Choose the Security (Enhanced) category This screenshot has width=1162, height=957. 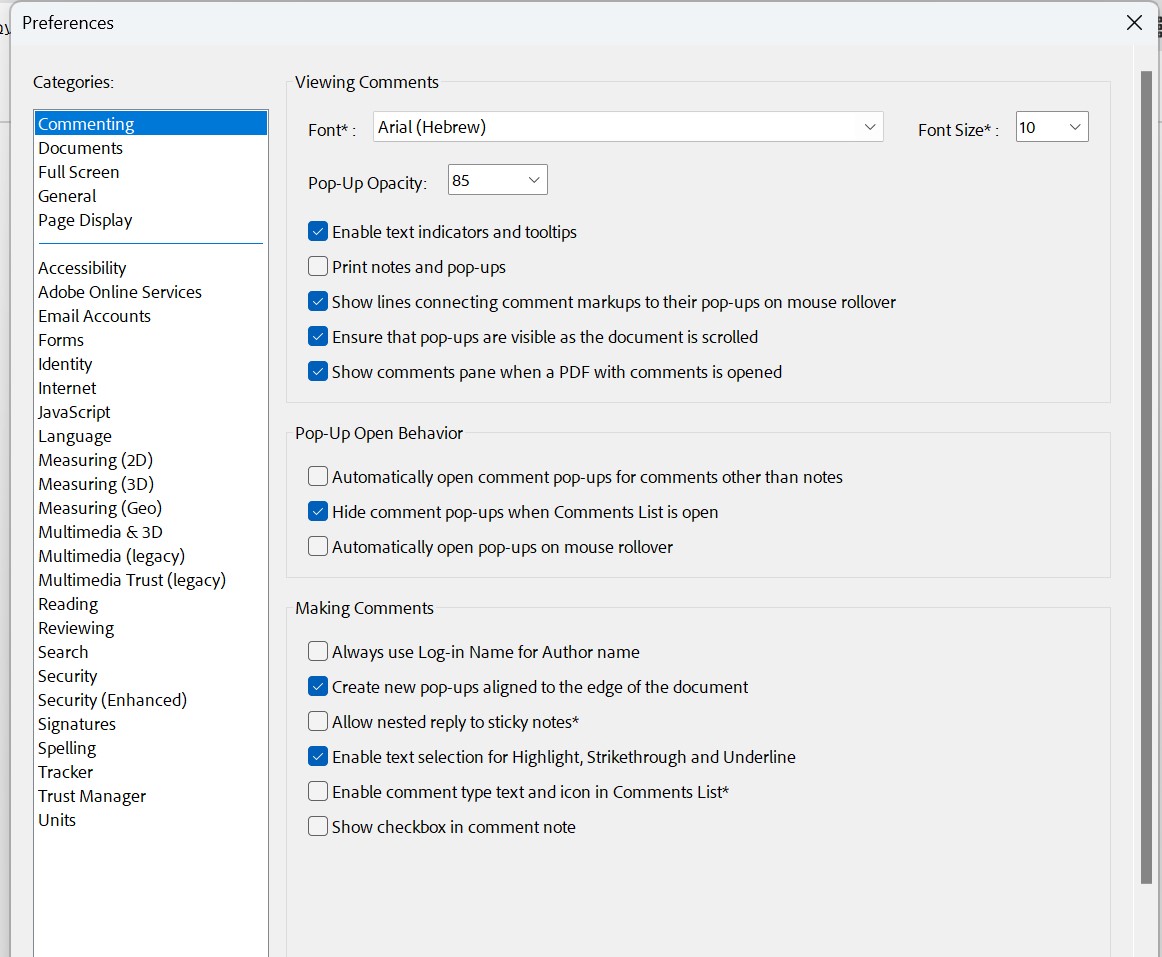point(112,700)
